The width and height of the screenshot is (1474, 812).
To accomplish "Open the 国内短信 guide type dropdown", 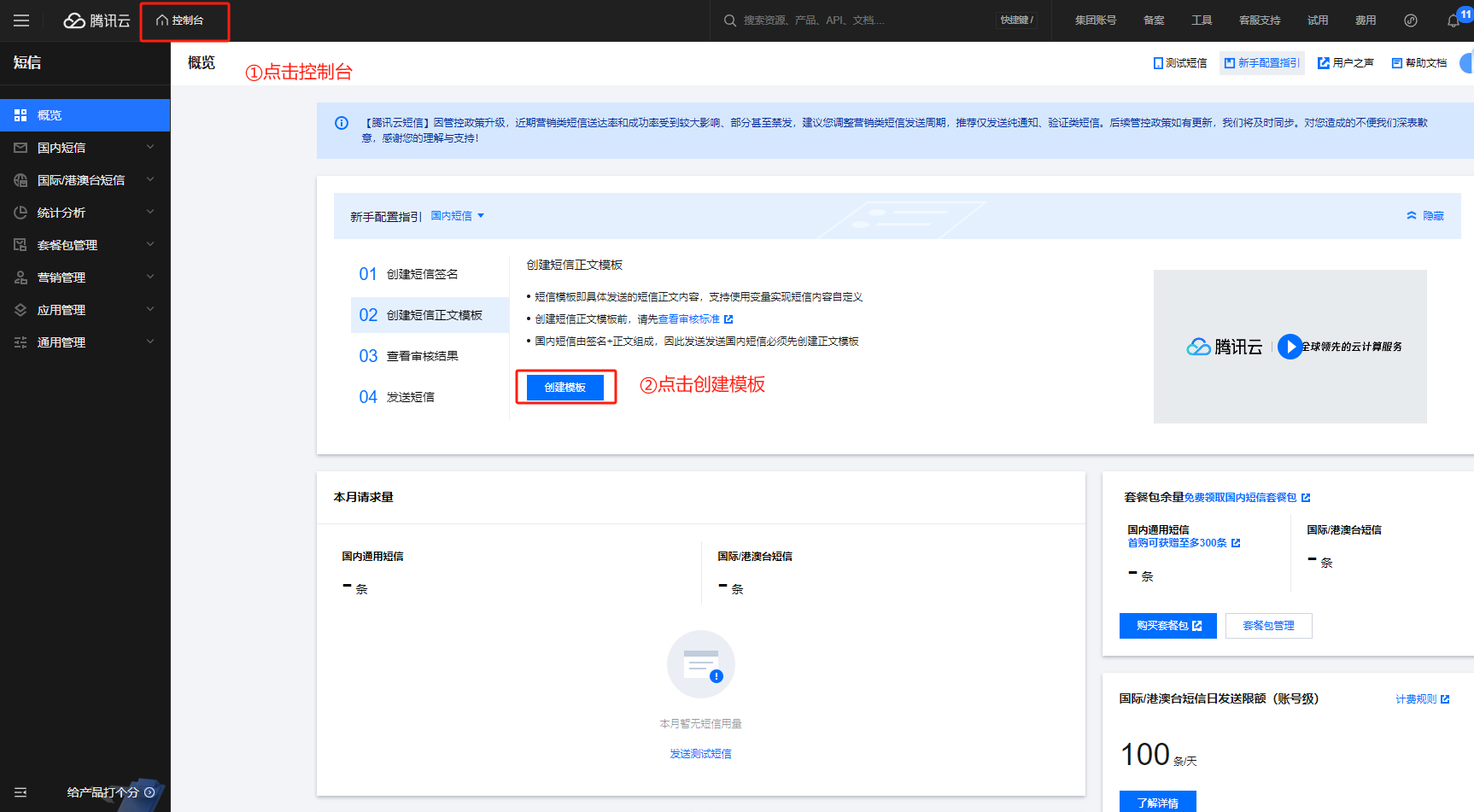I will click(x=457, y=216).
